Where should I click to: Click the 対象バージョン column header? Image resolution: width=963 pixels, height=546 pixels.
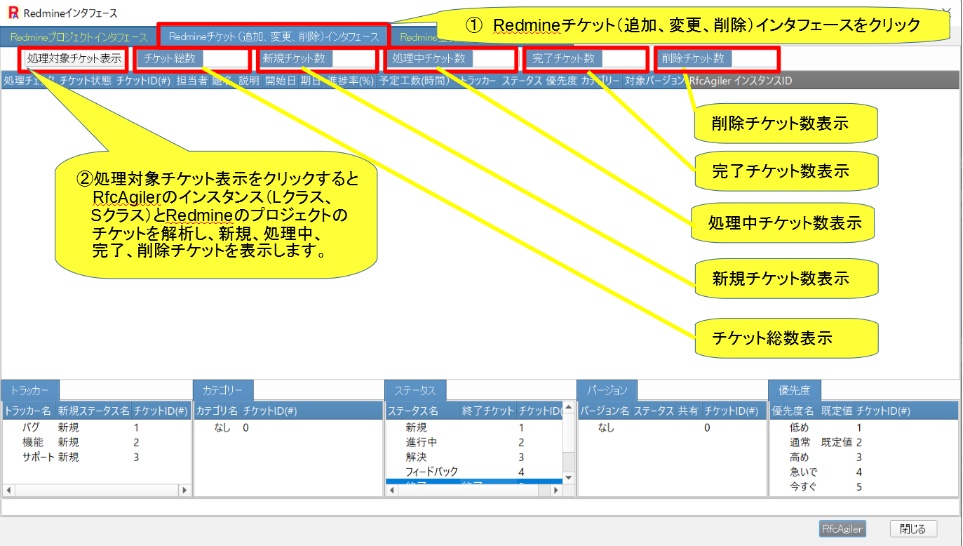[x=654, y=80]
